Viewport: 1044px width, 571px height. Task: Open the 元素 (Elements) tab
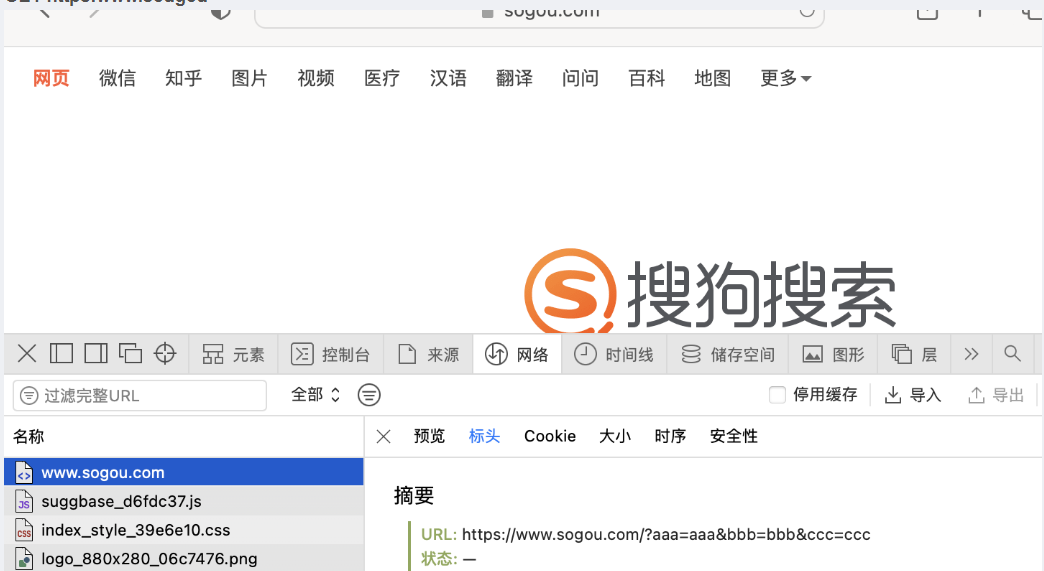233,354
